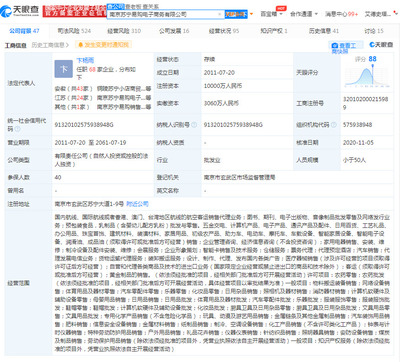Switch to the 经营状况 95 tab
Screen dimensions: 400x362
click(224, 31)
